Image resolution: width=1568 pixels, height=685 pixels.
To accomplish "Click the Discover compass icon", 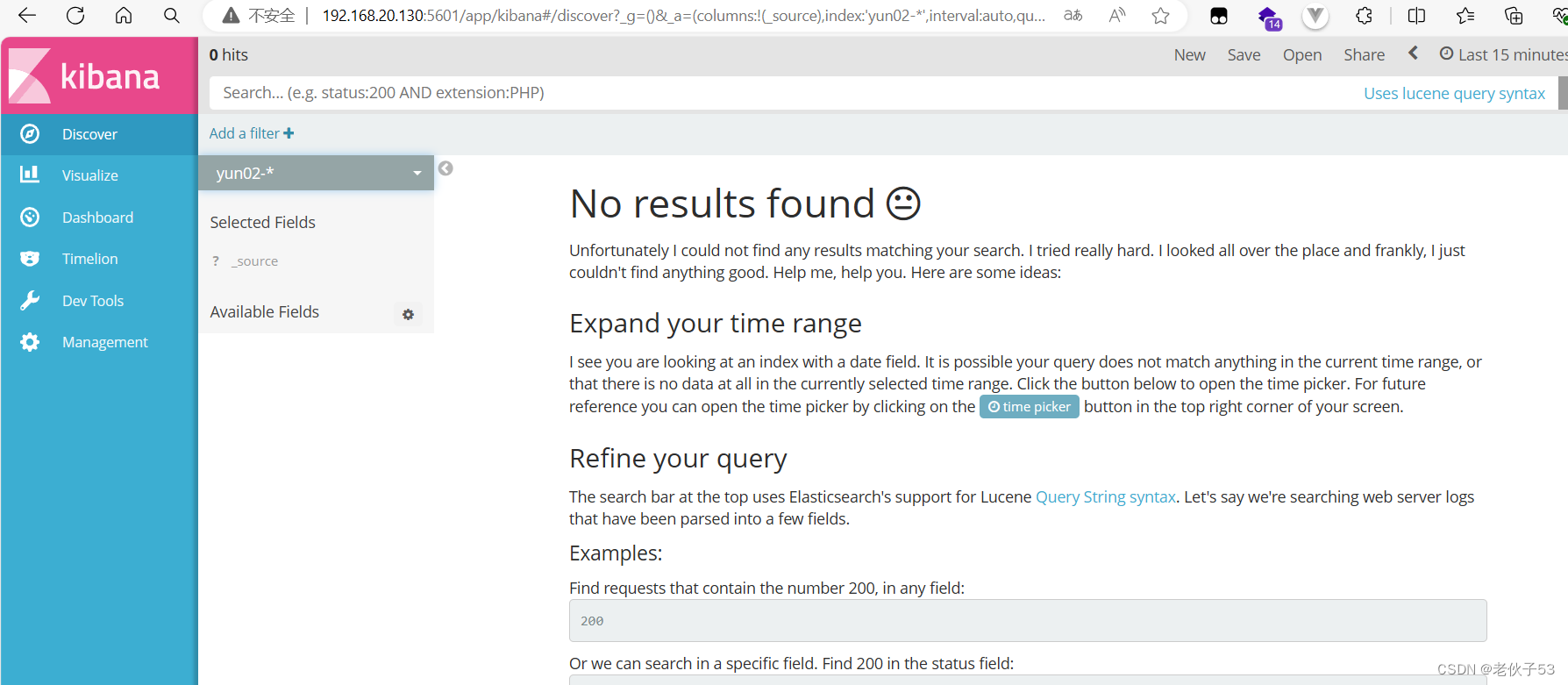I will [30, 133].
